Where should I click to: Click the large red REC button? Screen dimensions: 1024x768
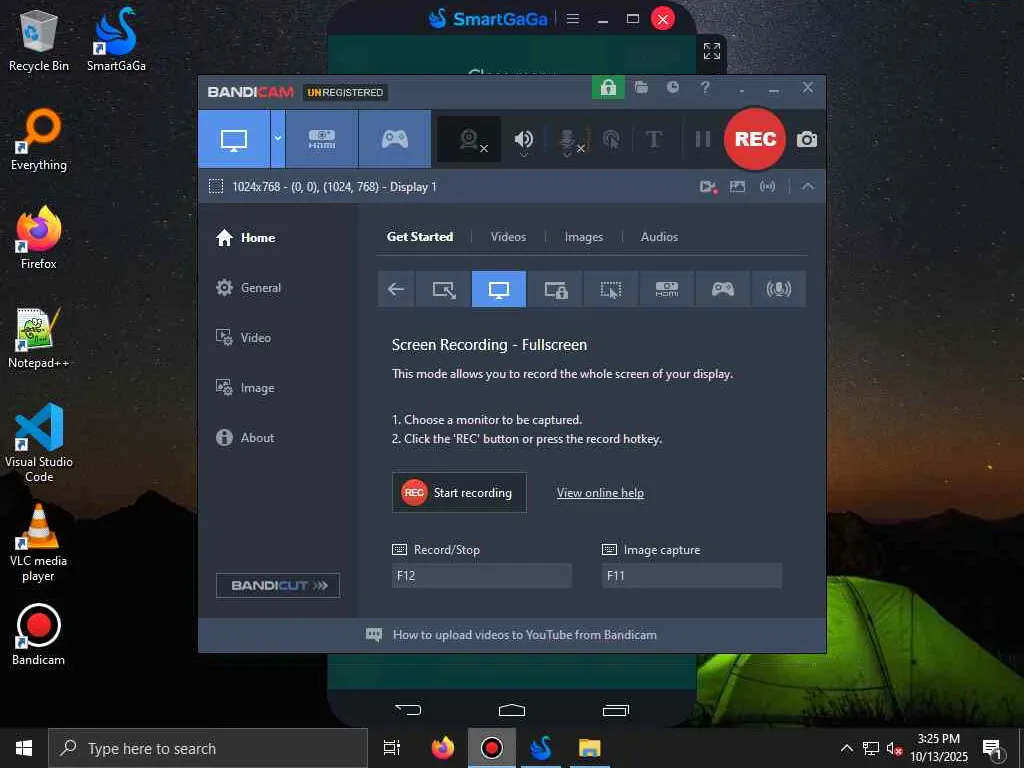point(755,139)
